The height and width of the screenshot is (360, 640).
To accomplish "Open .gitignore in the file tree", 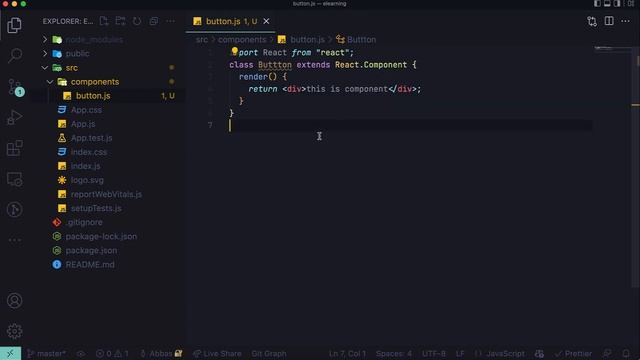I will (84, 222).
